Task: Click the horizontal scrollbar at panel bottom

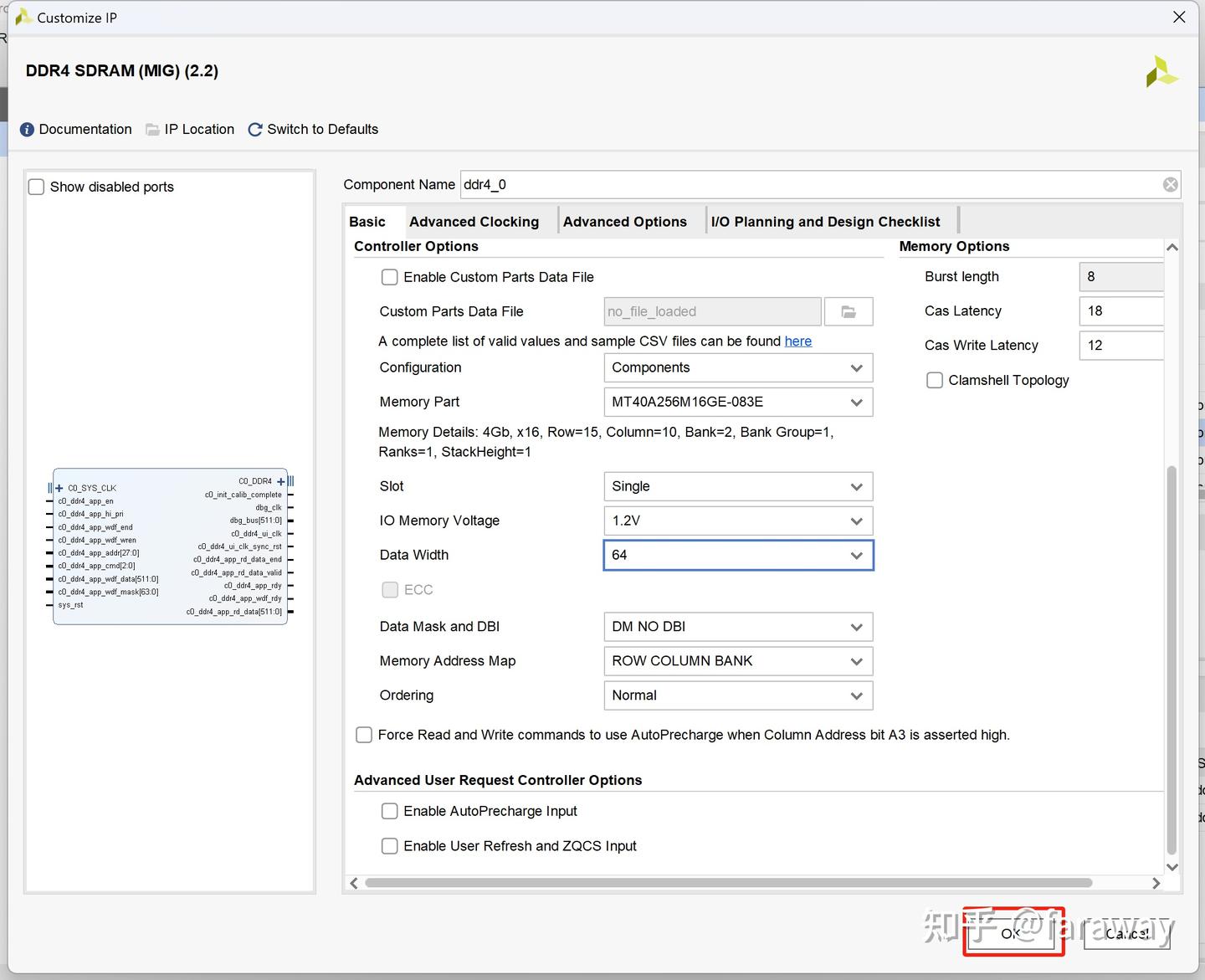Action: click(x=728, y=883)
